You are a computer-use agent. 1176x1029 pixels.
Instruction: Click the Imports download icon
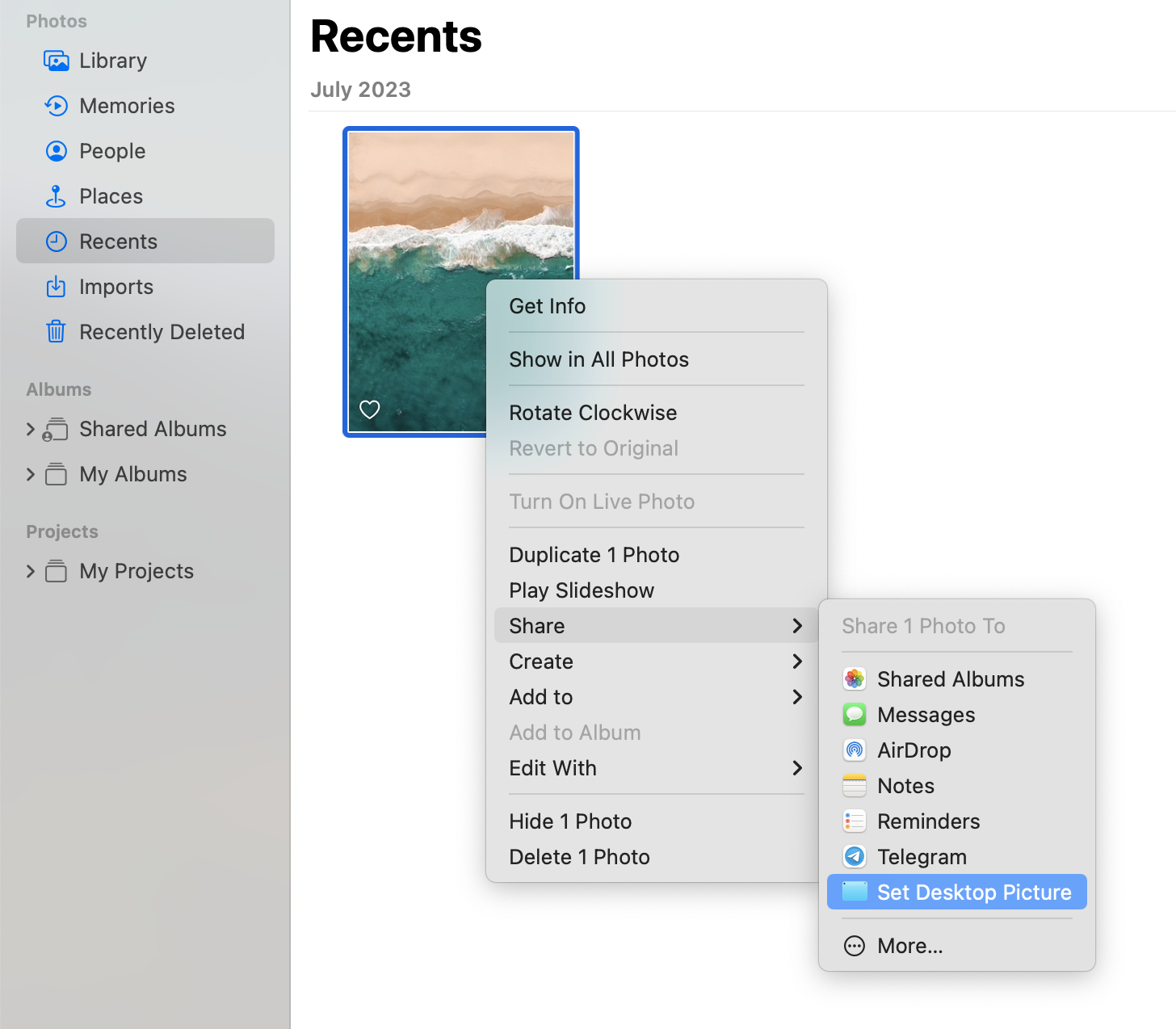tap(56, 287)
